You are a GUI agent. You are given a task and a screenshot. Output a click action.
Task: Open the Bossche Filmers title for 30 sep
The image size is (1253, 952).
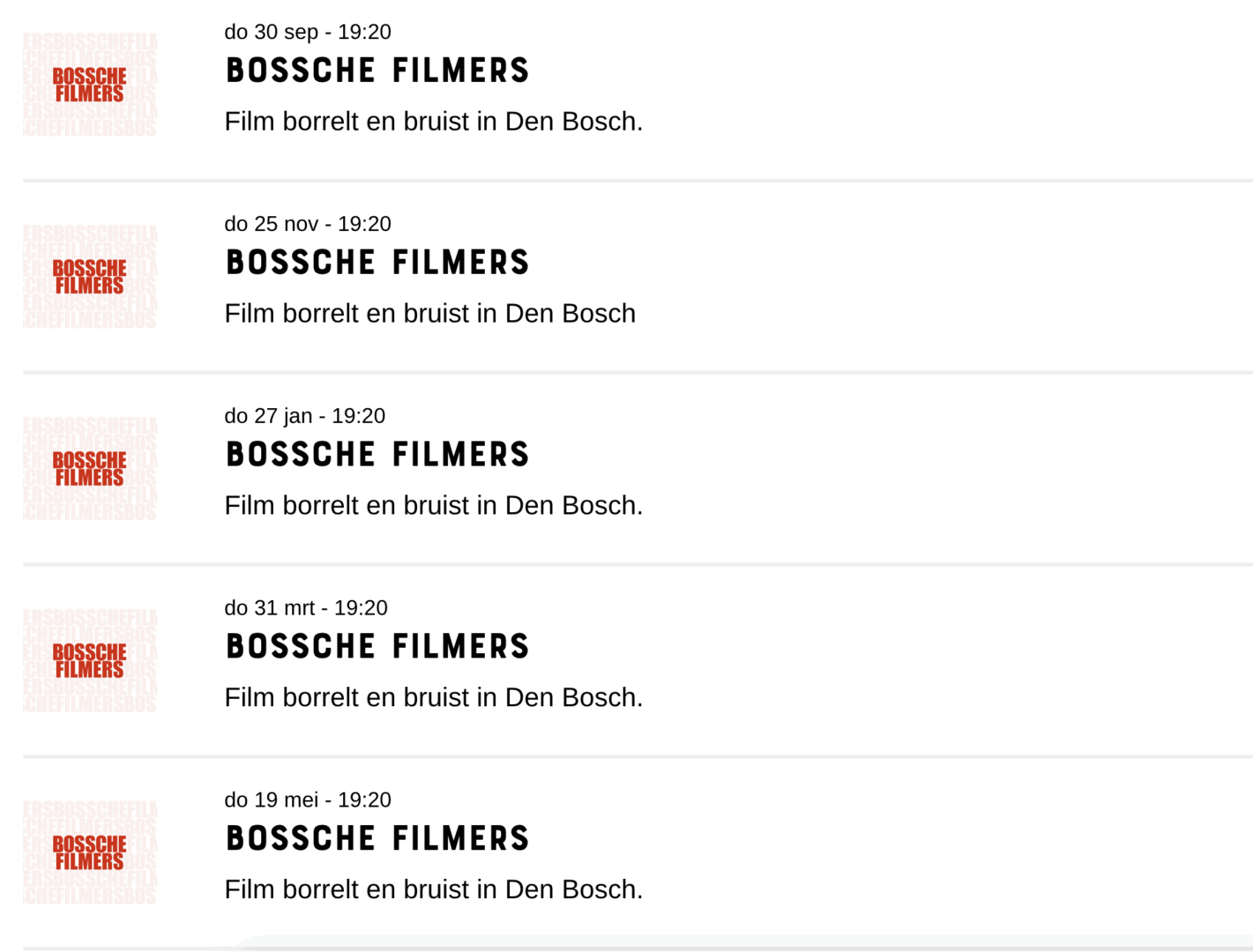[377, 71]
